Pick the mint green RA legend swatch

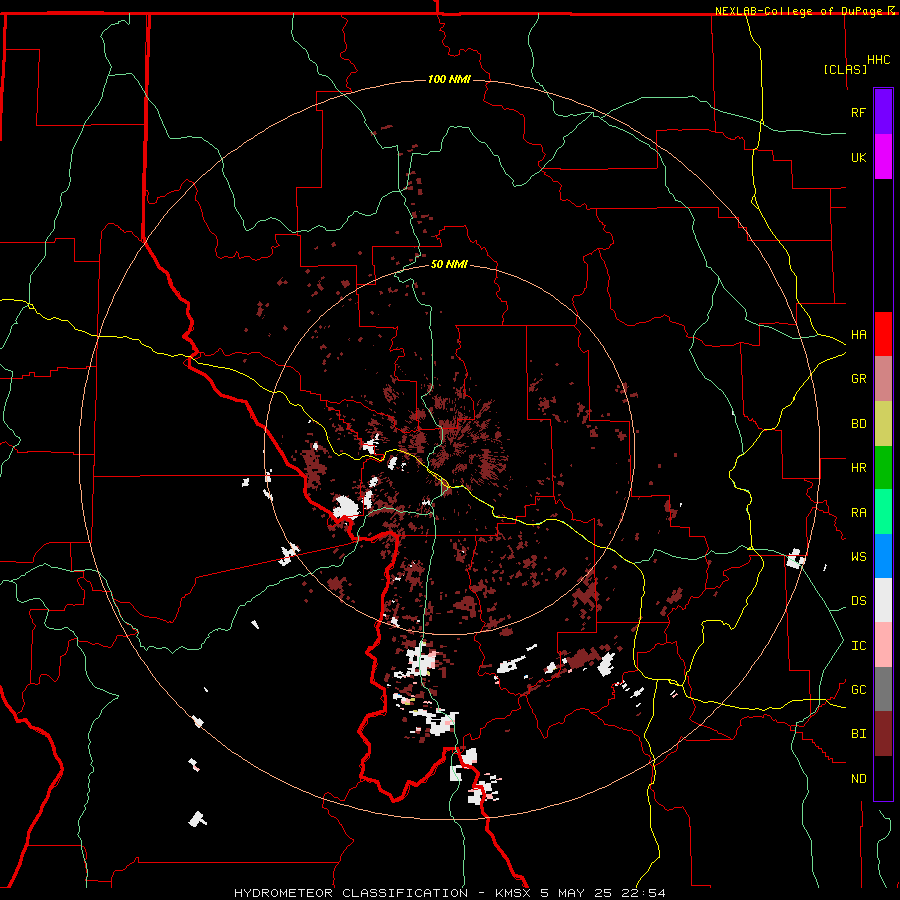883,512
